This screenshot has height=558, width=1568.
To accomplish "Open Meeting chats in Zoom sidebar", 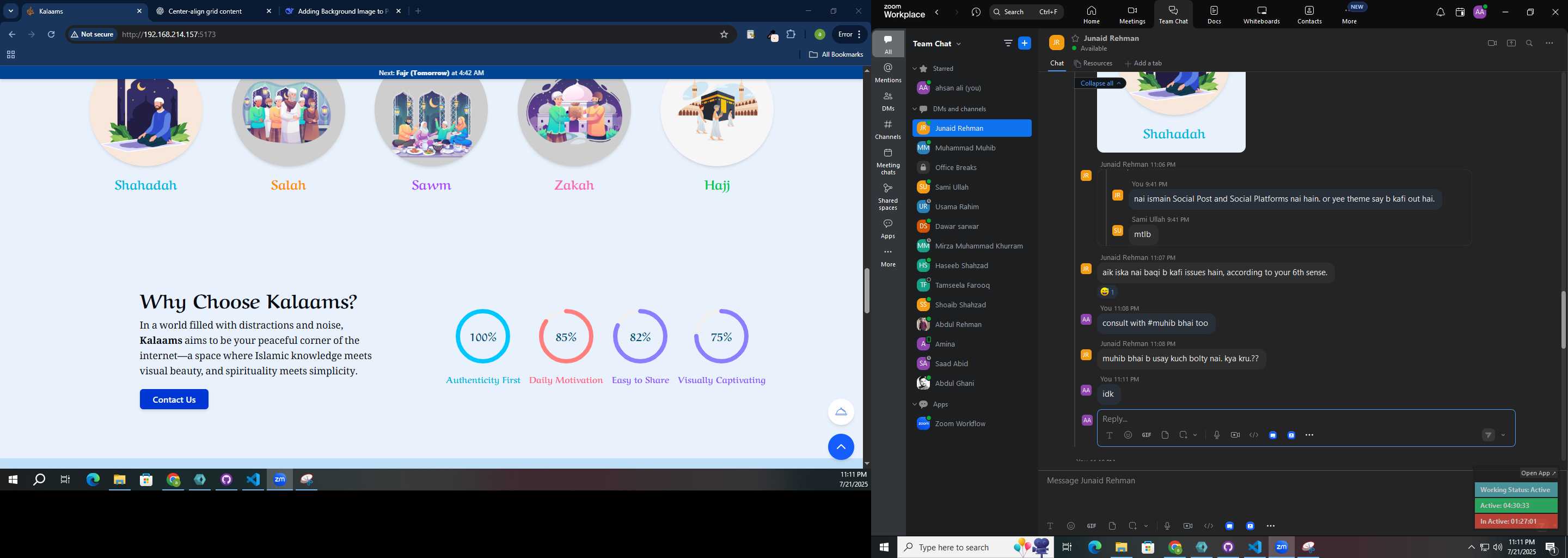I will [888, 161].
